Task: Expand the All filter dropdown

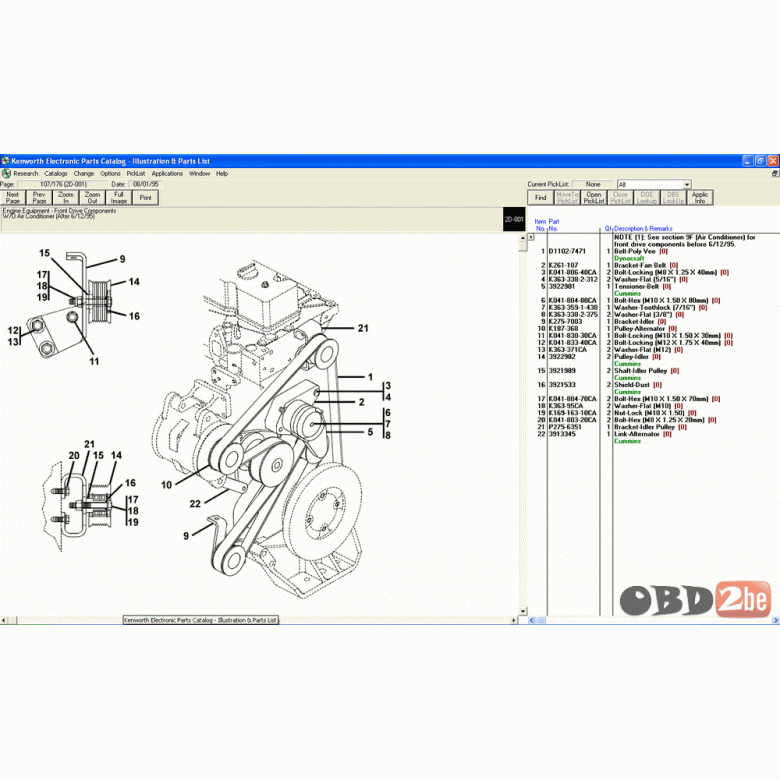Action: click(x=686, y=185)
